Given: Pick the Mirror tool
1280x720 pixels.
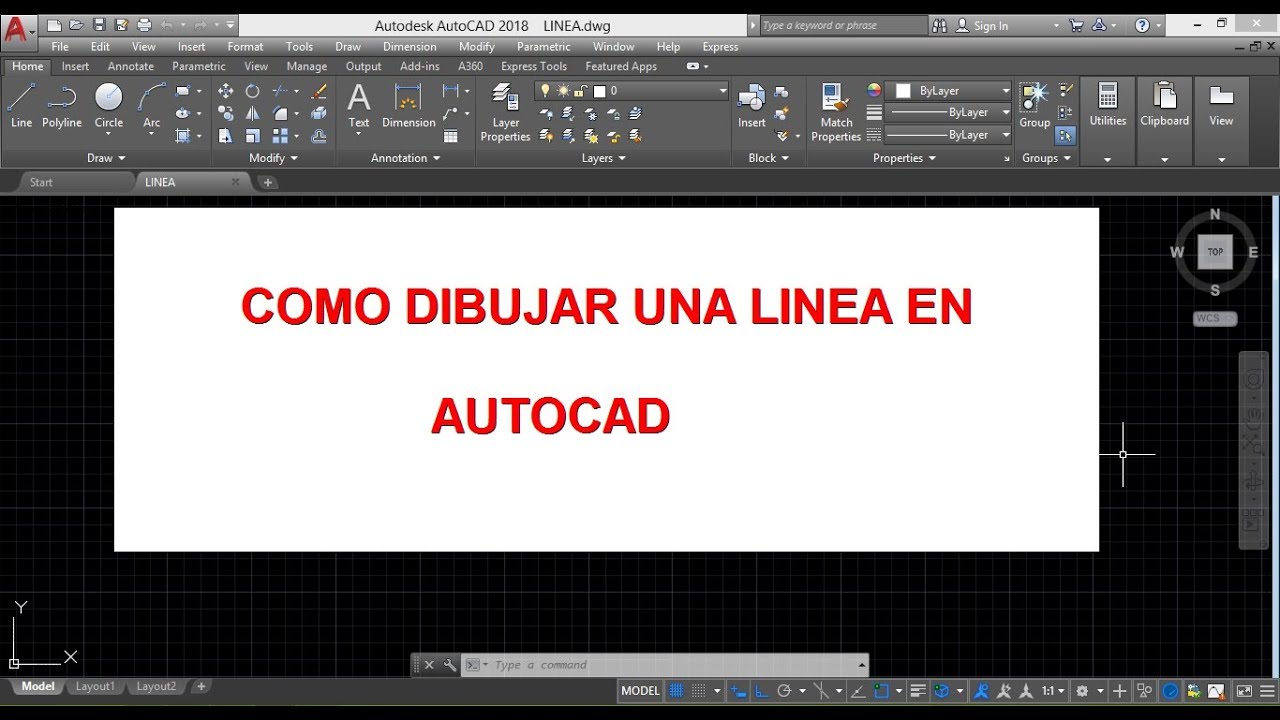Looking at the screenshot, I should pyautogui.click(x=253, y=113).
